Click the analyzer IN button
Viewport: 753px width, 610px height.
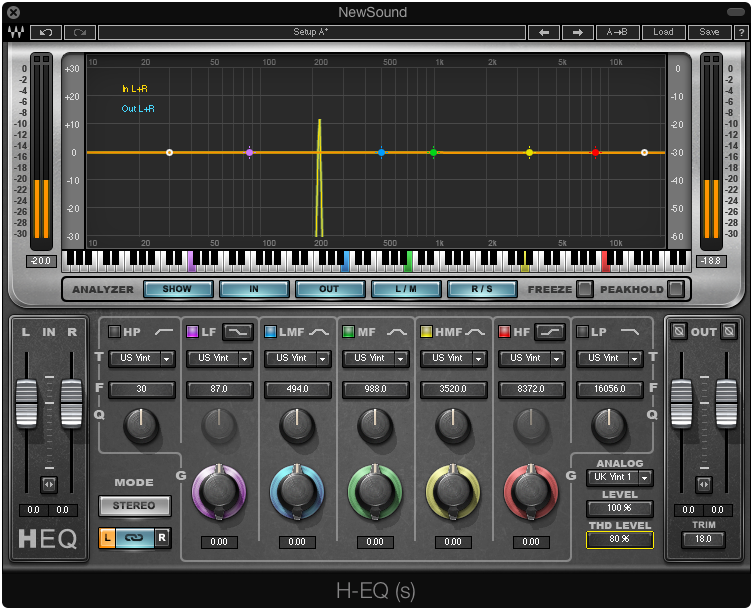[x=254, y=289]
